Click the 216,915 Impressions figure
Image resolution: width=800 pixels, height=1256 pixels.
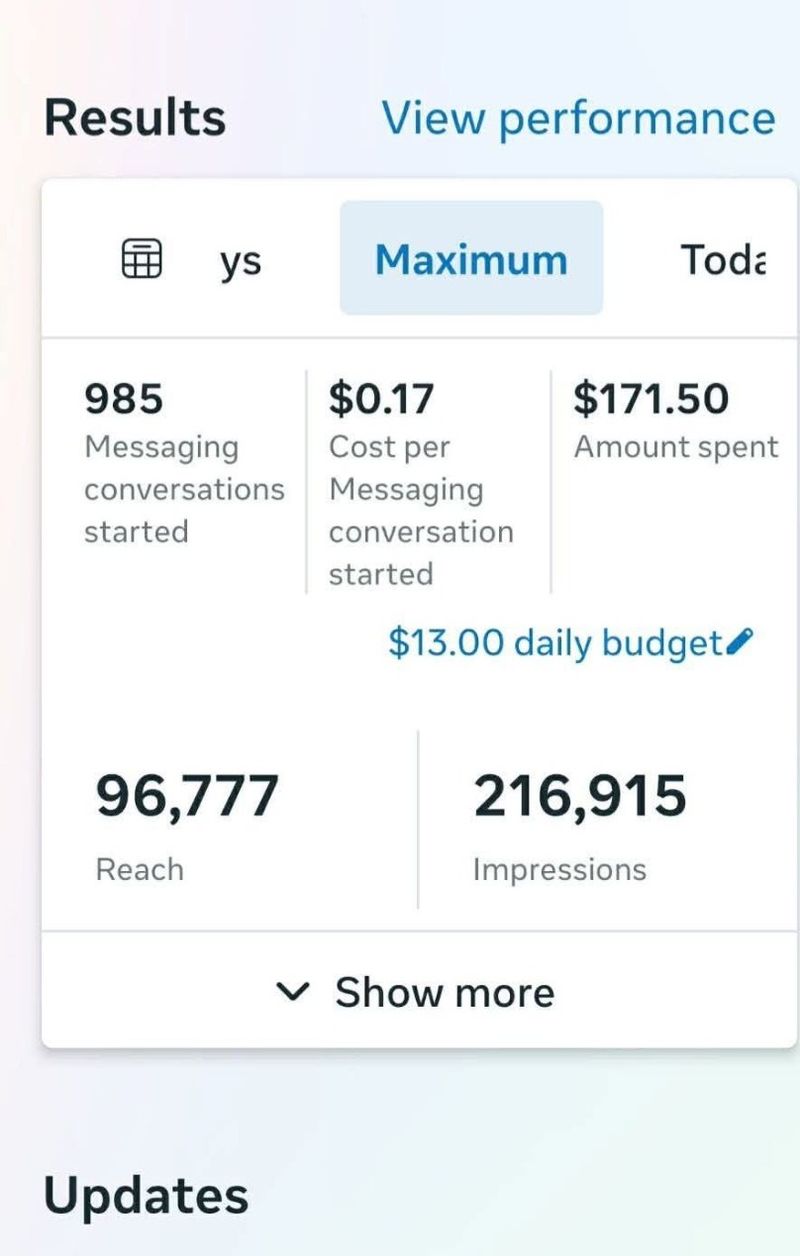point(580,797)
